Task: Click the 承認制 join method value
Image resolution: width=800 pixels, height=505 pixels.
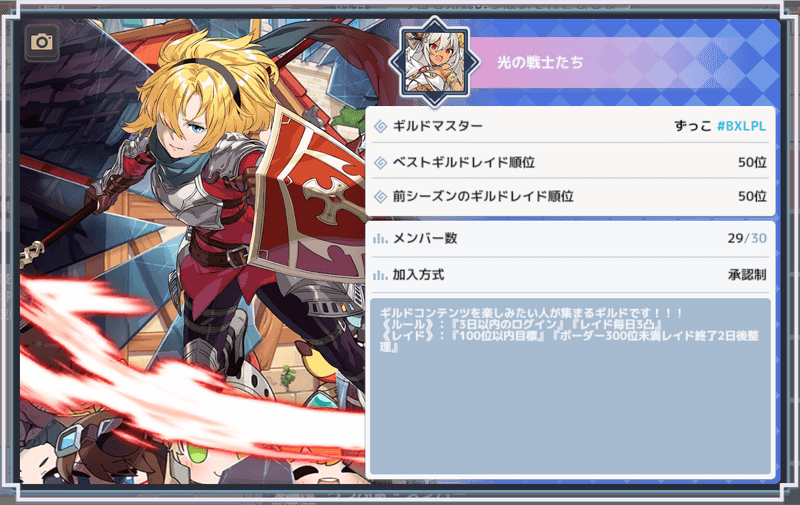Action: coord(747,275)
